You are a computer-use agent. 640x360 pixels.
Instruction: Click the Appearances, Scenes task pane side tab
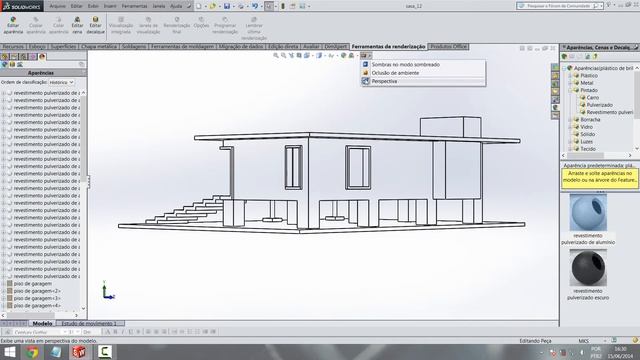pyautogui.click(x=555, y=107)
